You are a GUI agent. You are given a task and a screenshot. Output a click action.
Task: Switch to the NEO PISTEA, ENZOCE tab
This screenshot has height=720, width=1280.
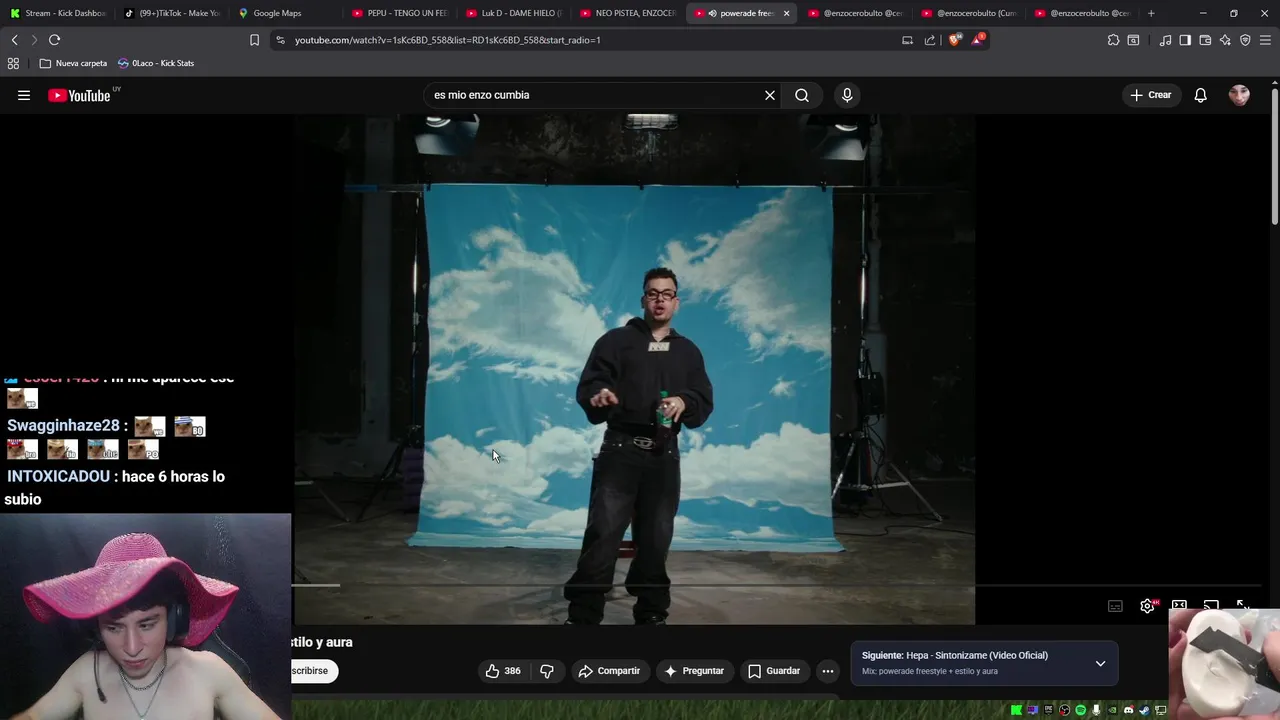pyautogui.click(x=627, y=13)
